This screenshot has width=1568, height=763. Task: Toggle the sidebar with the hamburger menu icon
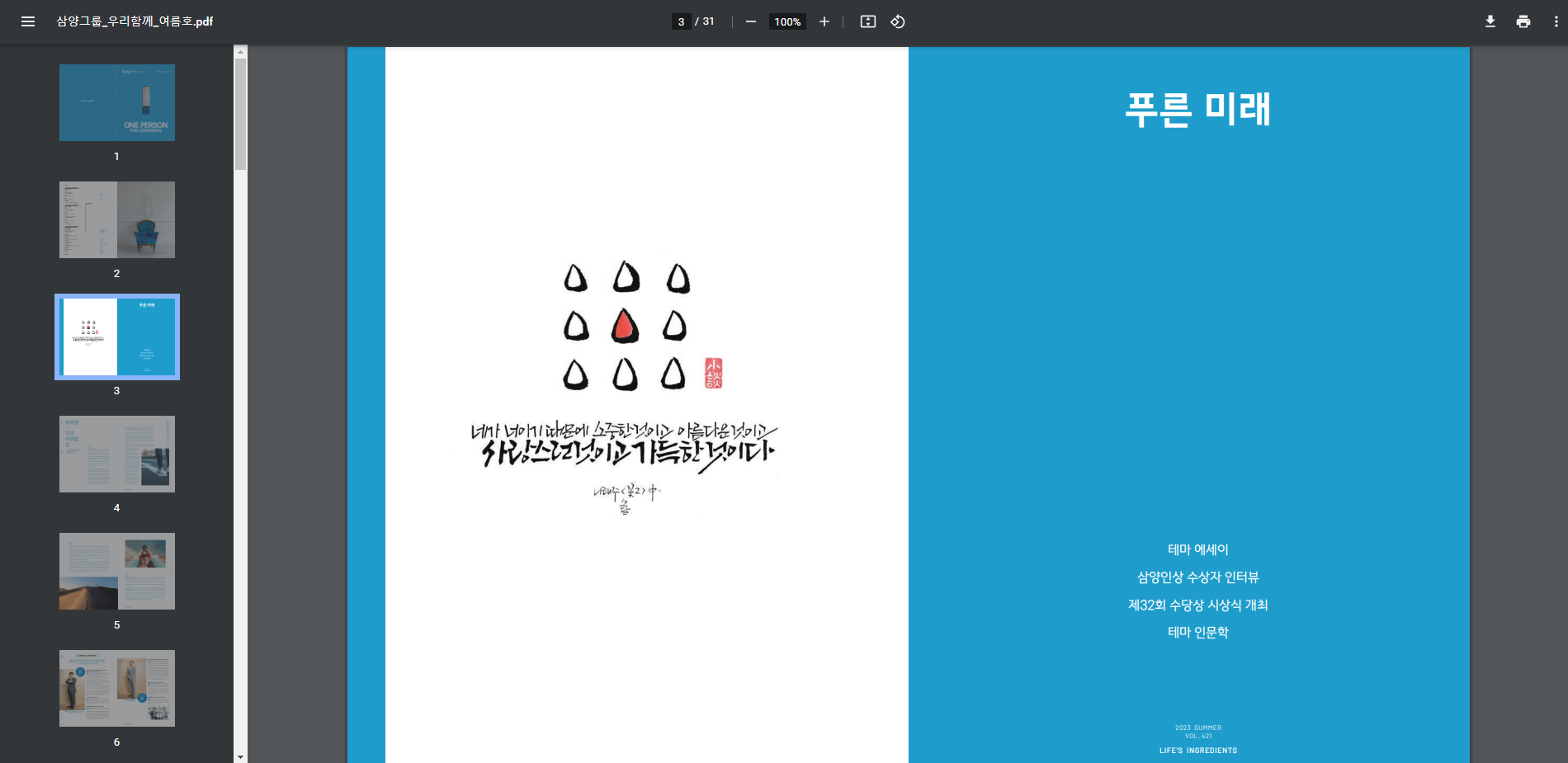coord(28,21)
